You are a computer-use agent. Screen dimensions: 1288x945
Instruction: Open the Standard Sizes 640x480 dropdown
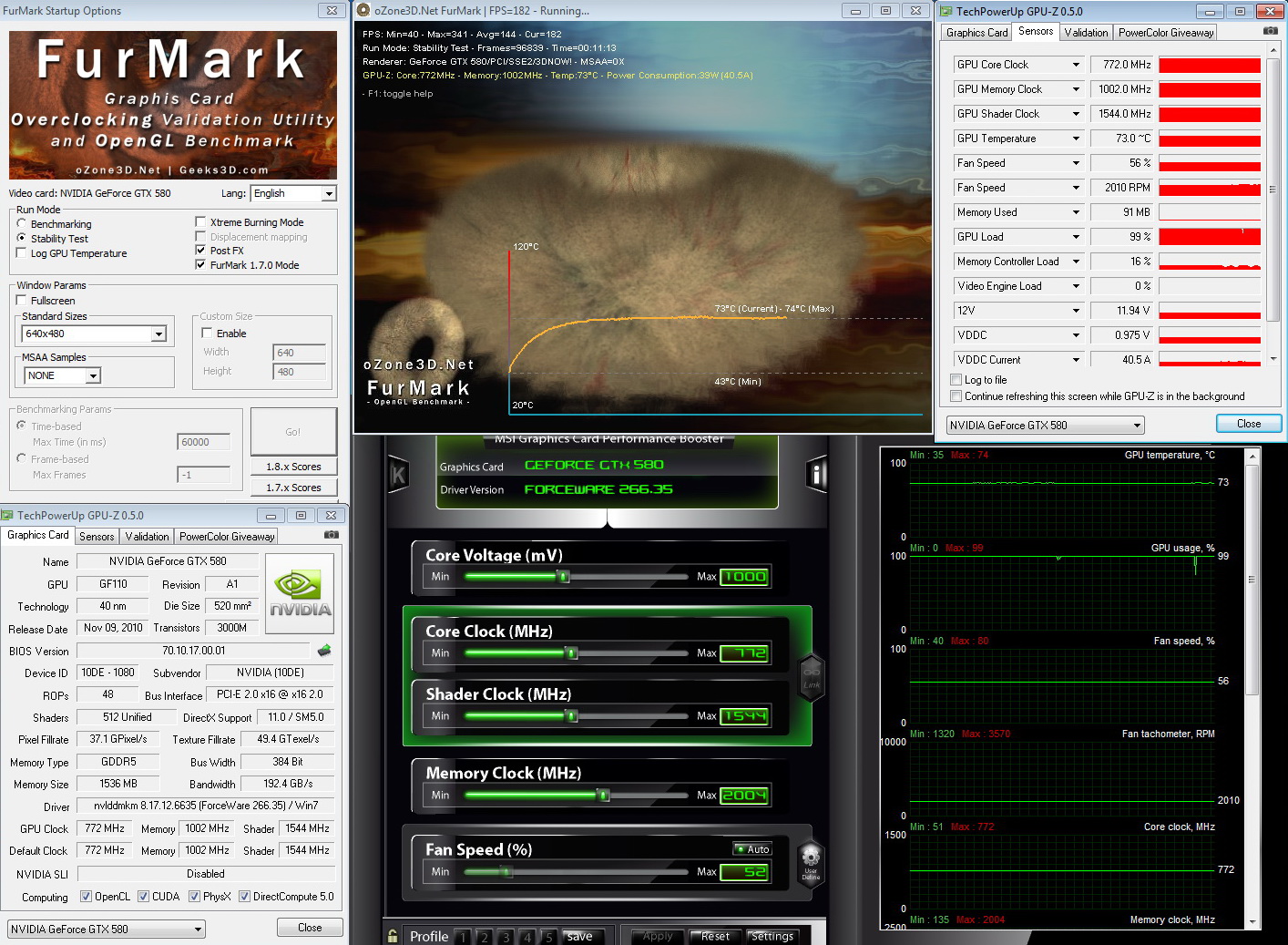click(x=159, y=334)
